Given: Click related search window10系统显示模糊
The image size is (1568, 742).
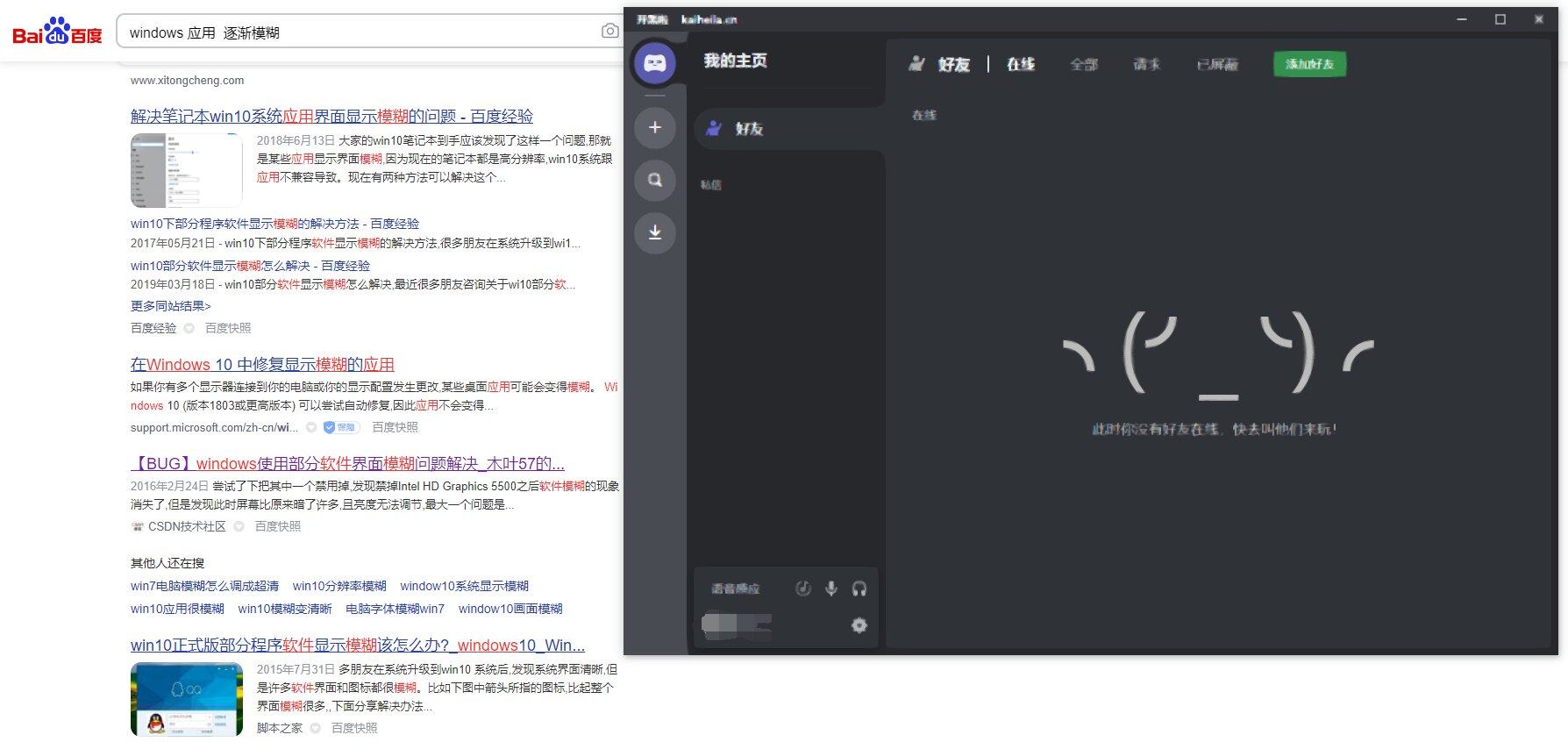Looking at the screenshot, I should click(x=464, y=586).
